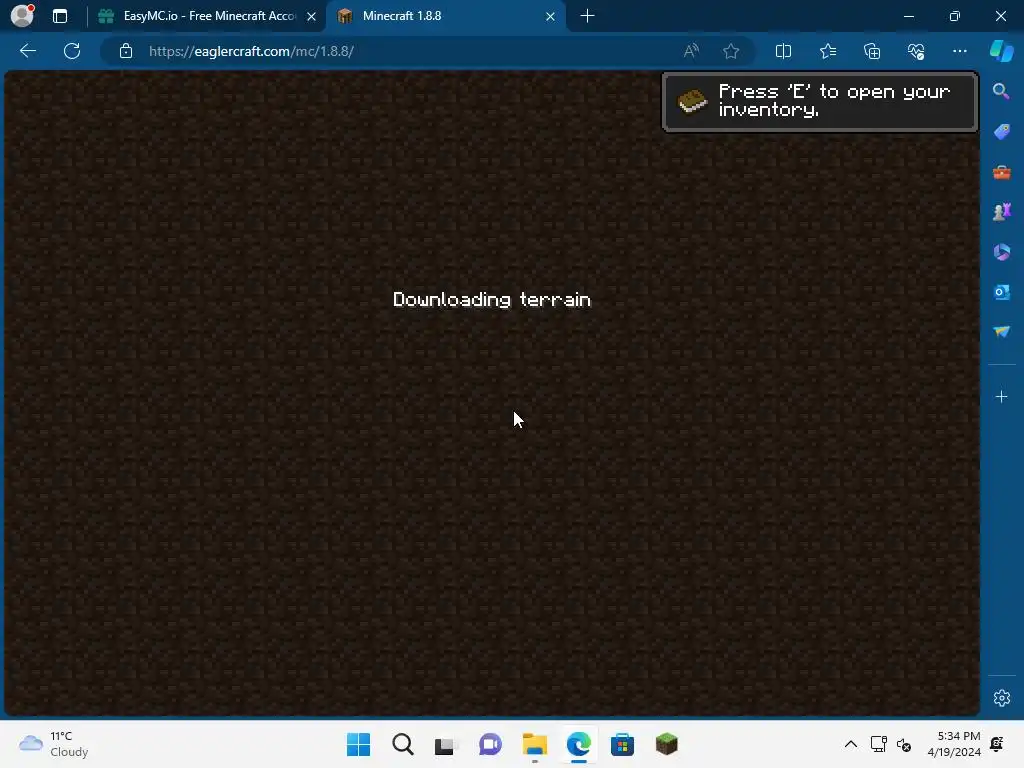Open Minecraft grass block taskbar app
Screen dimensions: 1024x768
[667, 744]
